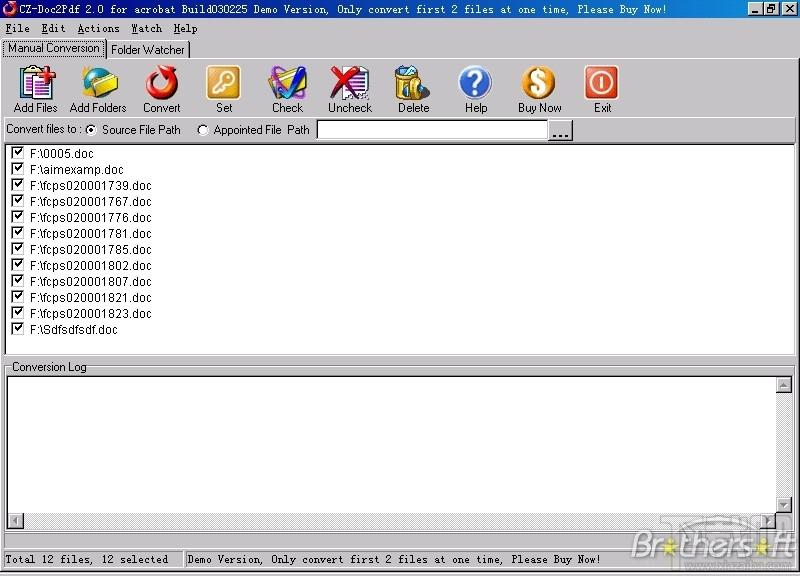Switch to the Folder Watcher tab
Screen dimensions: 800x576
click(148, 50)
